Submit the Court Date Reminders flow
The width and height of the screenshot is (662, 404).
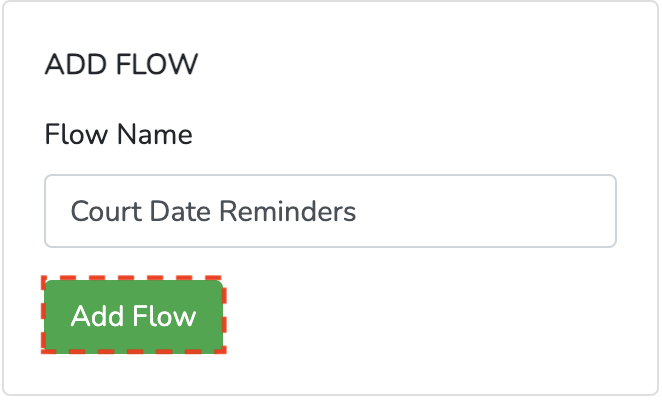tap(133, 316)
